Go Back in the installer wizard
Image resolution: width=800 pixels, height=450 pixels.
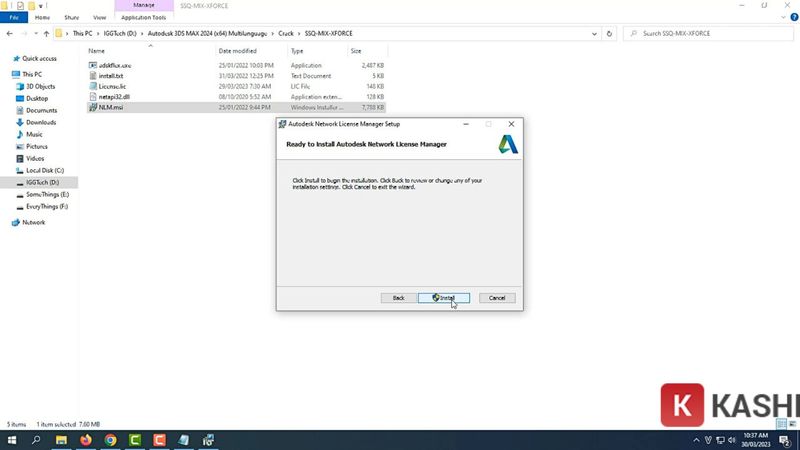[x=398, y=298]
